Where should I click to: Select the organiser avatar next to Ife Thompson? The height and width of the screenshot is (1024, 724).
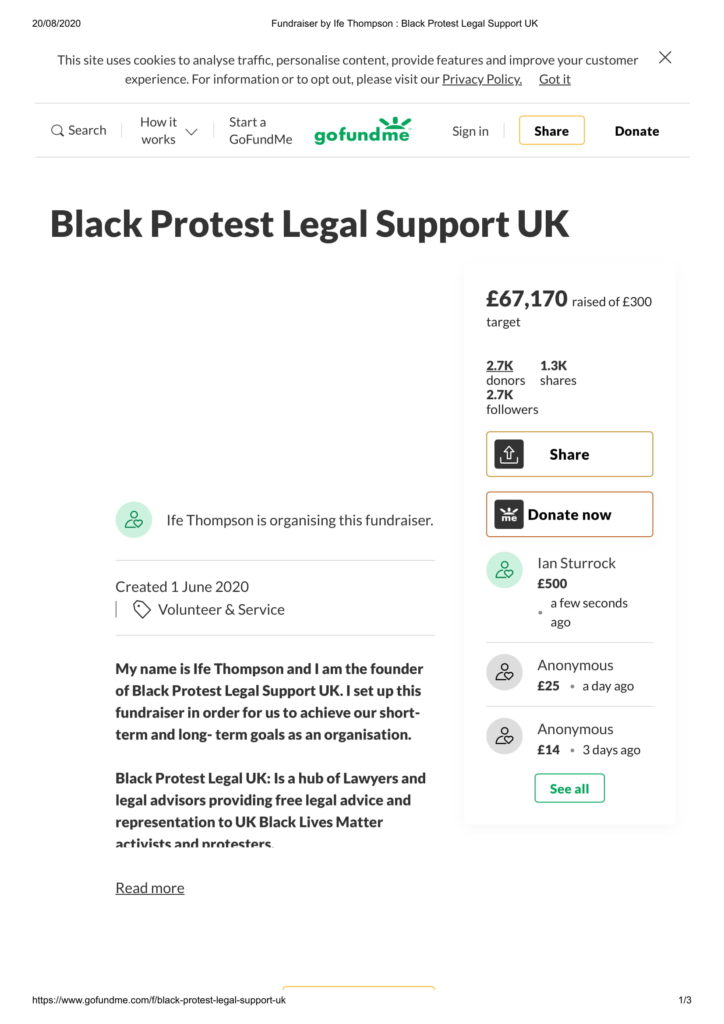click(134, 520)
